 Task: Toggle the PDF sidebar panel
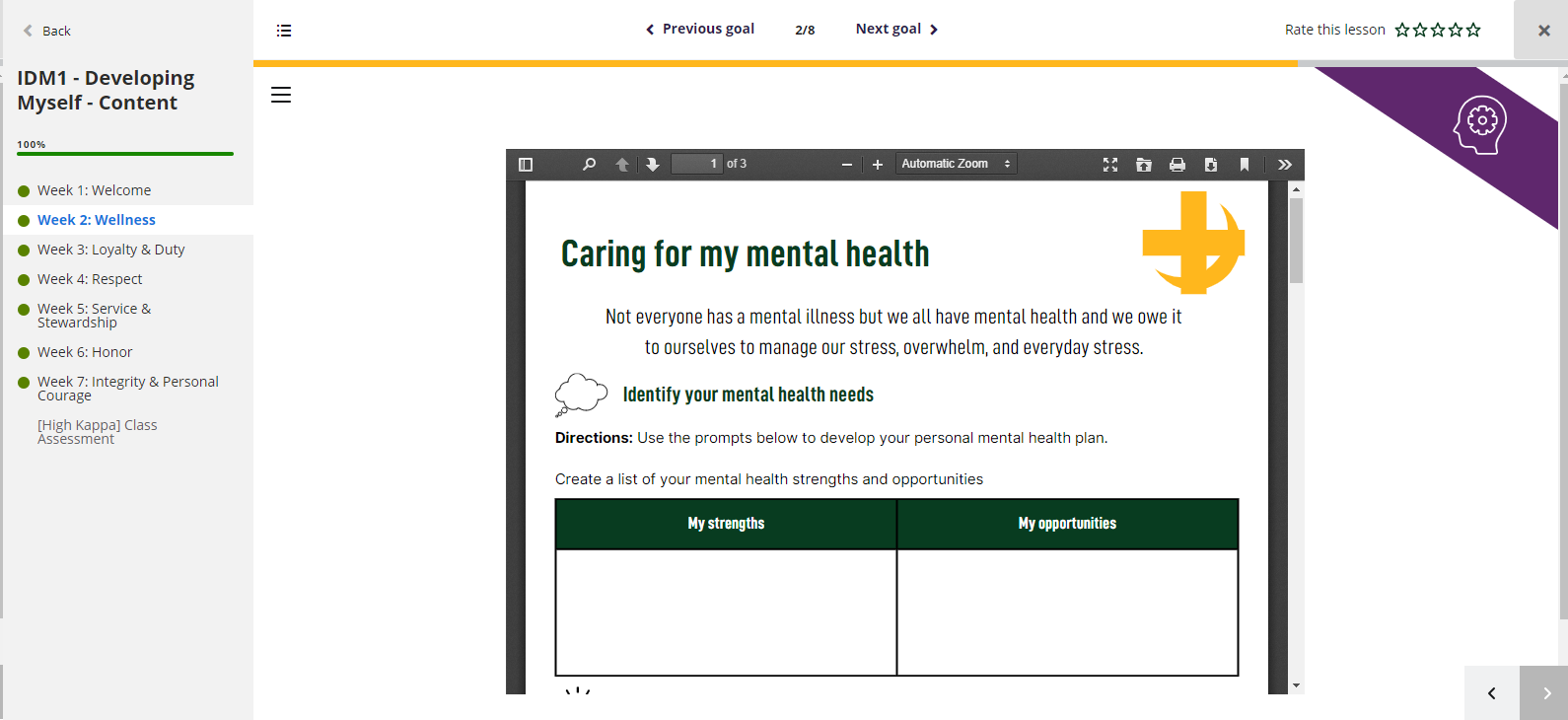click(526, 165)
